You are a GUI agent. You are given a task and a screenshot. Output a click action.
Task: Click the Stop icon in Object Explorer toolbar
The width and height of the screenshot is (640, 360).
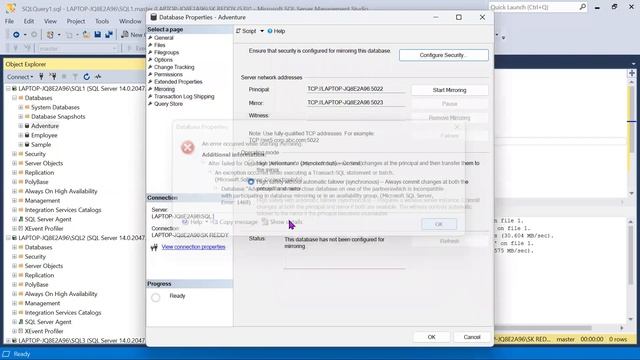[x=64, y=76]
